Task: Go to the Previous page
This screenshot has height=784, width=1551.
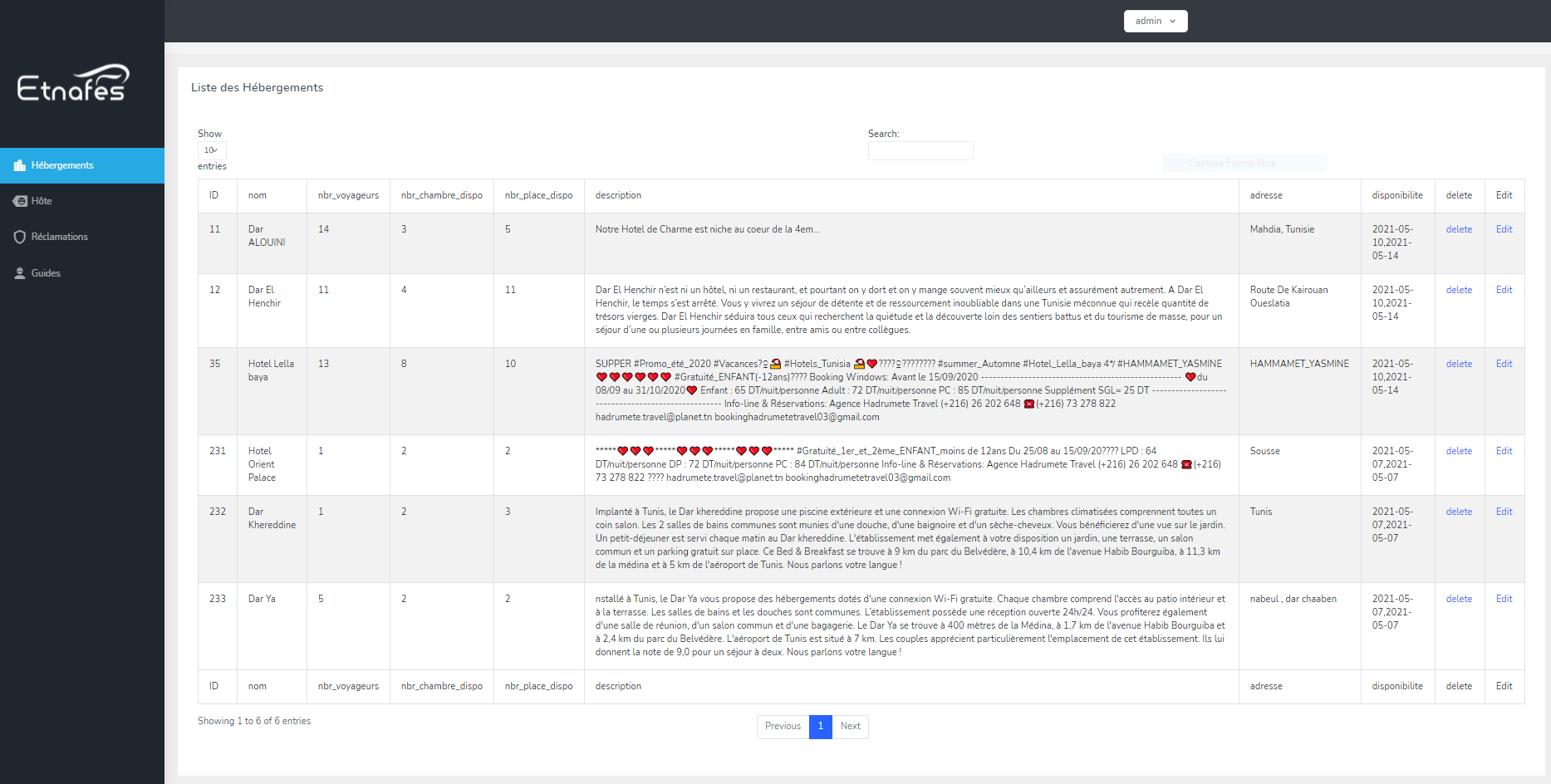Action: coord(783,726)
